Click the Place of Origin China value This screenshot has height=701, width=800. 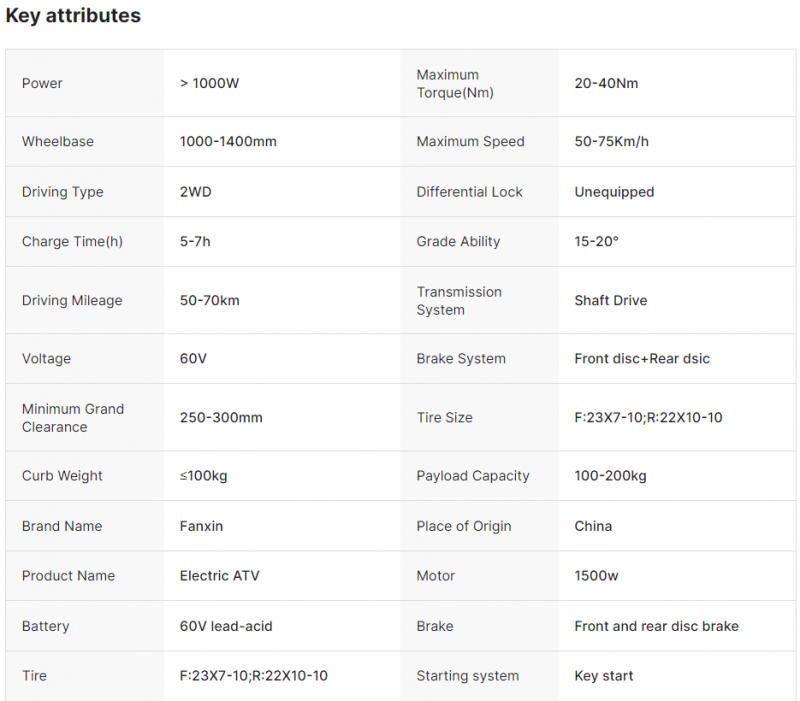pyautogui.click(x=593, y=526)
